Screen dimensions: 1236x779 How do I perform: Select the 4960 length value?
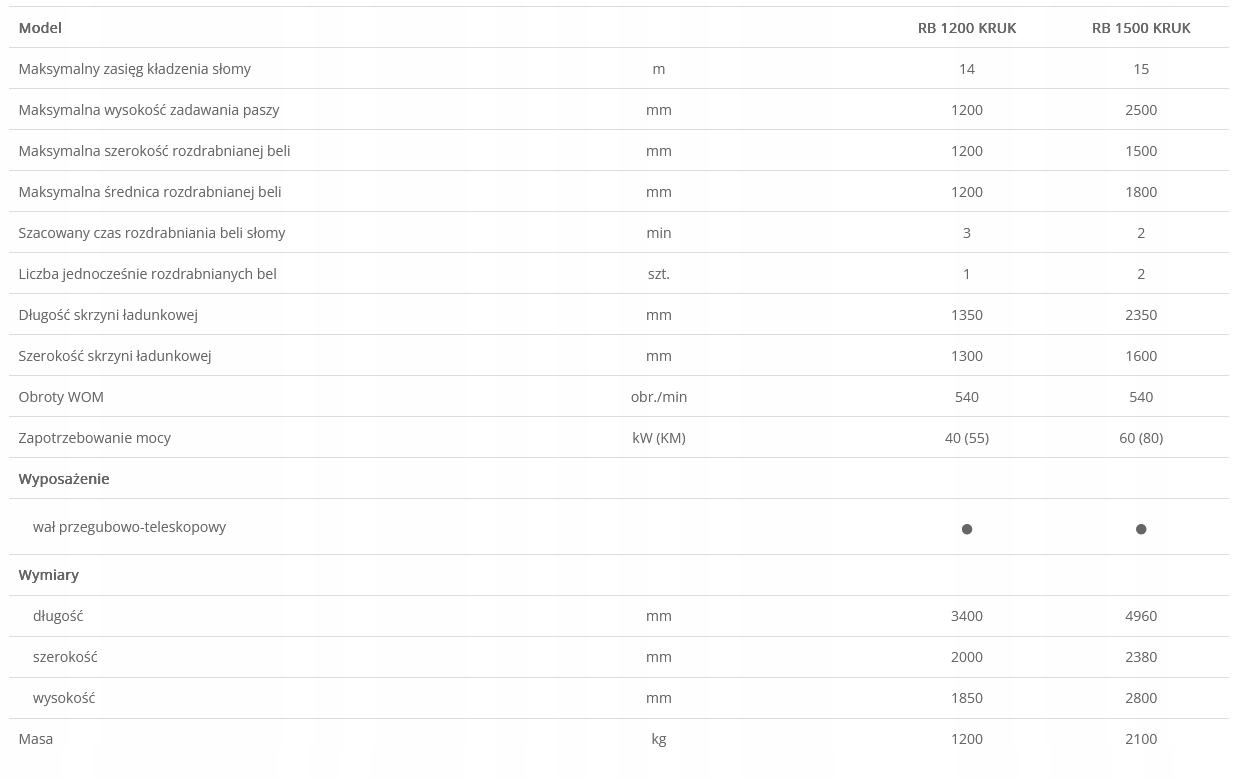(x=1141, y=616)
